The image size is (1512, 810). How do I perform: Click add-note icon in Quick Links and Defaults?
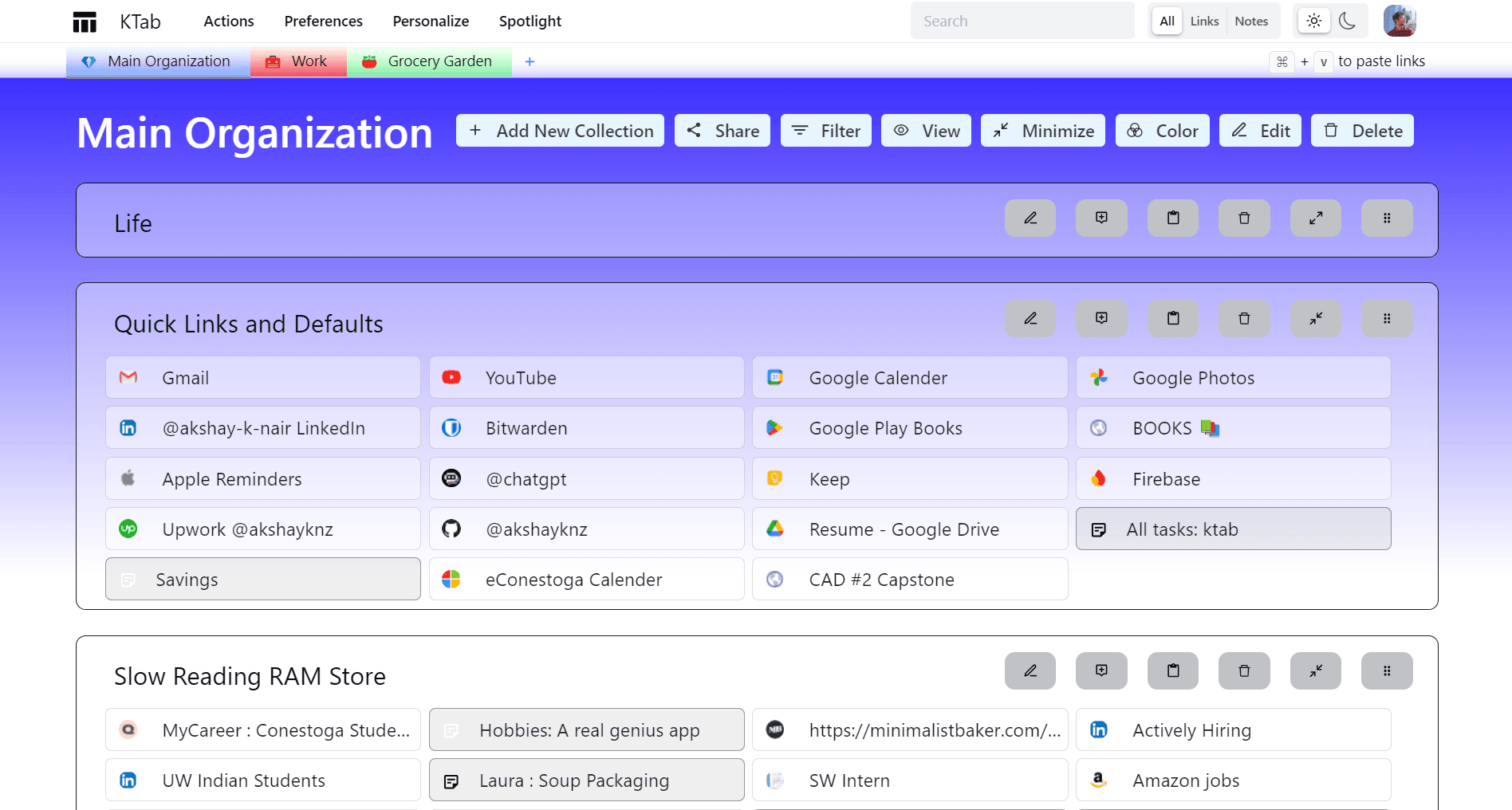tap(1101, 319)
